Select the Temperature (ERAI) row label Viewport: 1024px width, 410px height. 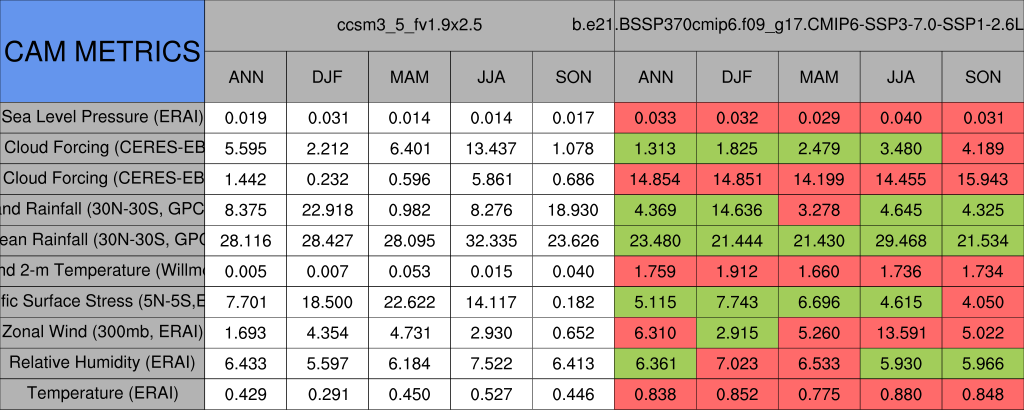coord(102,393)
